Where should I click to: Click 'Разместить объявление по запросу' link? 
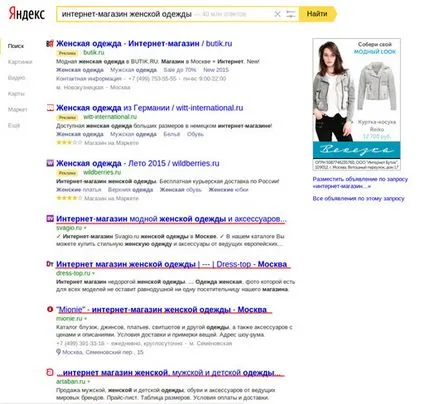coord(360,183)
